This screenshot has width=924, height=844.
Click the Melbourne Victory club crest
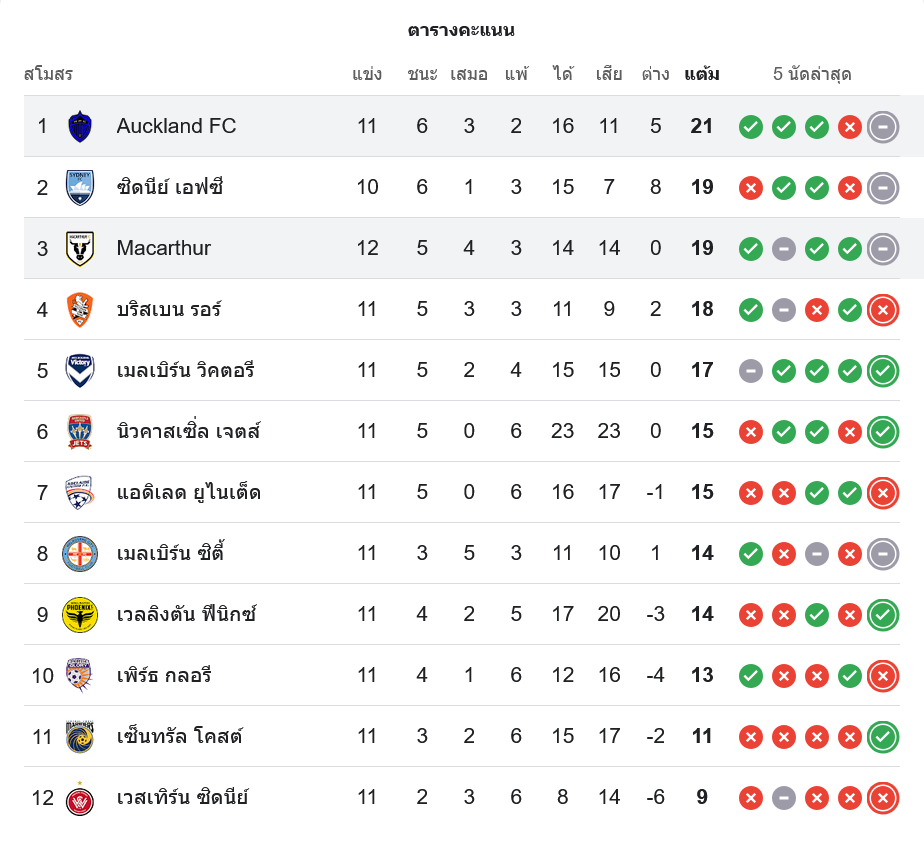80,370
